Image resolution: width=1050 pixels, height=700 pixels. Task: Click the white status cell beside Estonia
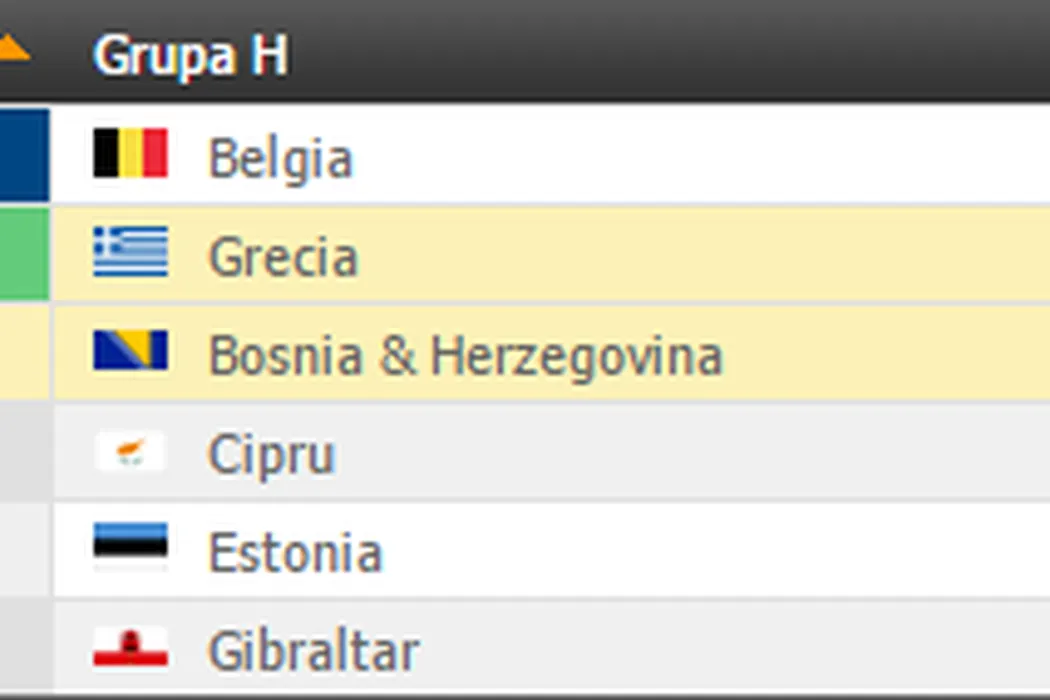click(x=24, y=550)
